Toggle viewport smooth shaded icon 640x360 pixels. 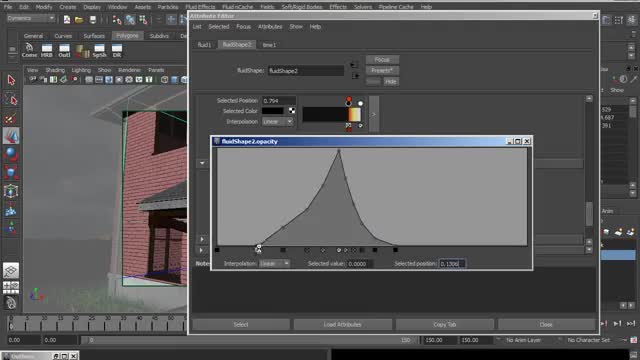point(174,80)
